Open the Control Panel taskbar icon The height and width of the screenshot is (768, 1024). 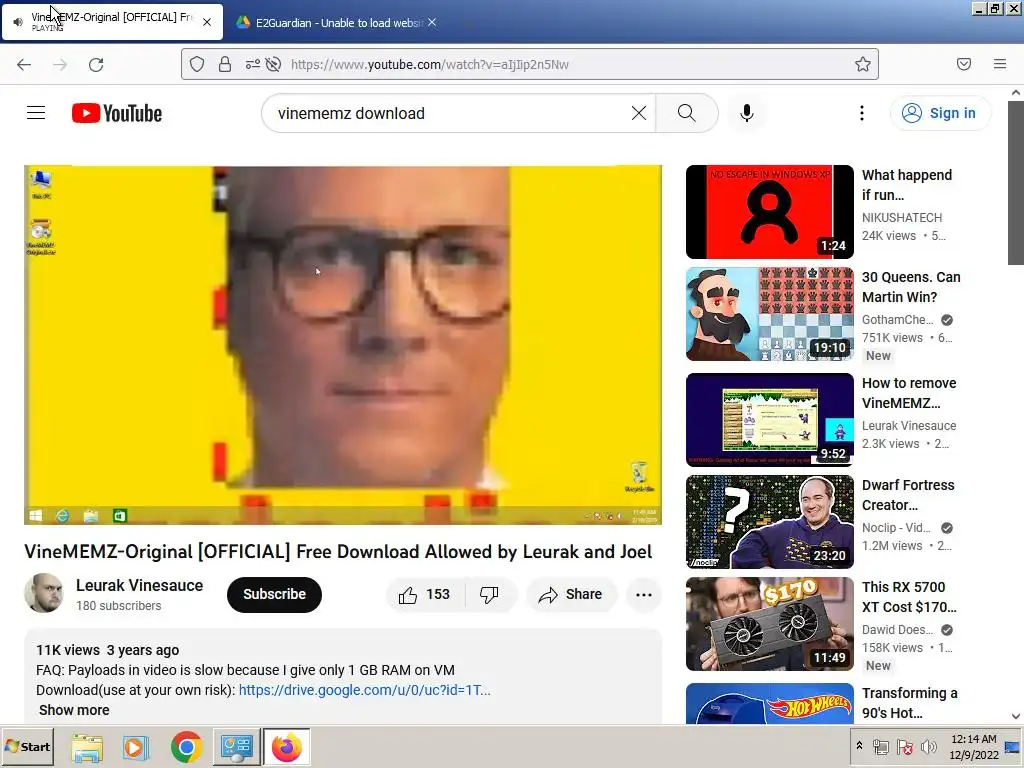point(236,747)
